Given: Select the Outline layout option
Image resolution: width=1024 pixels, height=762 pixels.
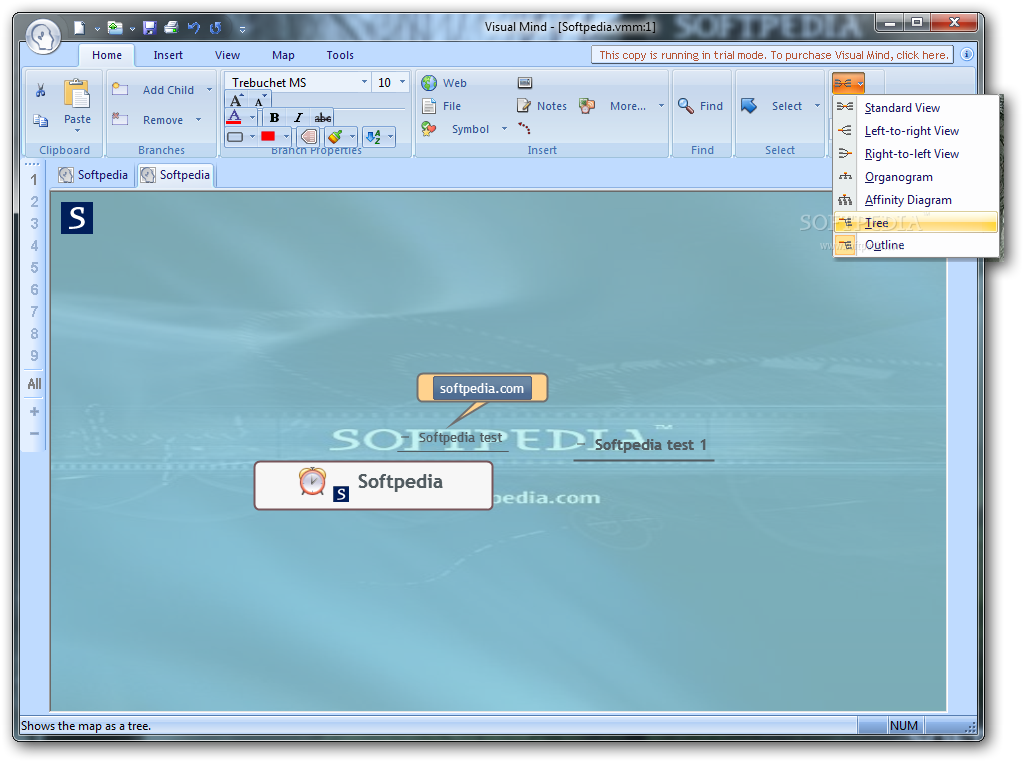Looking at the screenshot, I should pos(916,245).
